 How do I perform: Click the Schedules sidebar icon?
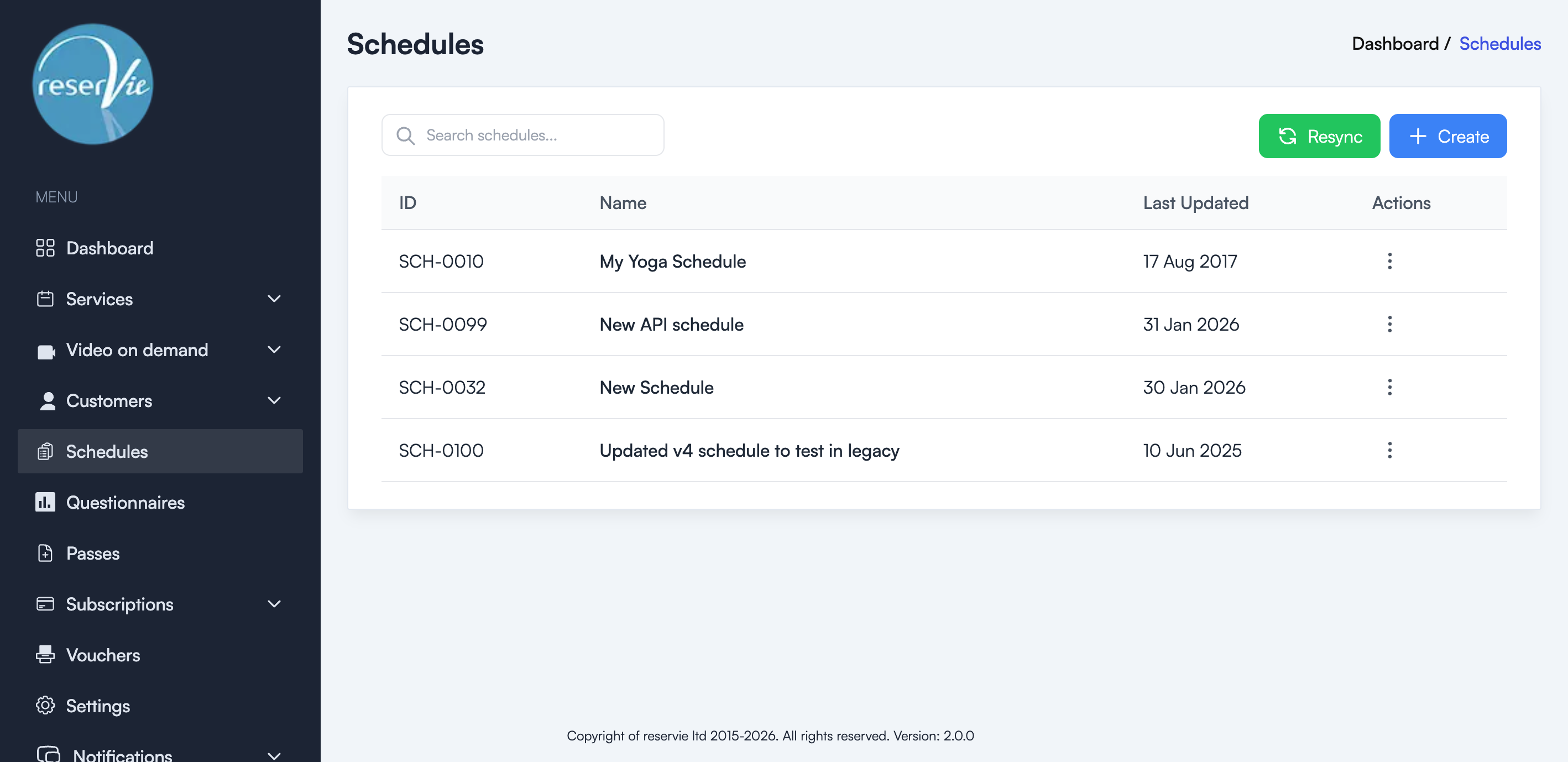[45, 451]
